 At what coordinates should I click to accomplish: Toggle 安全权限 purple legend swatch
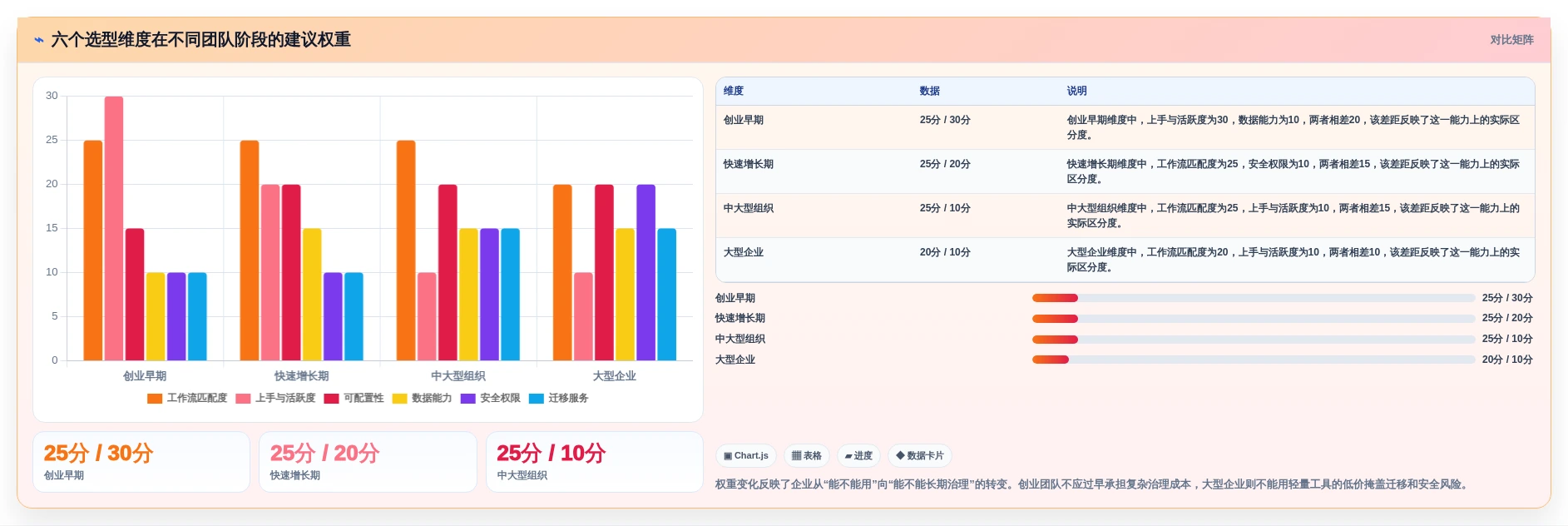(467, 399)
